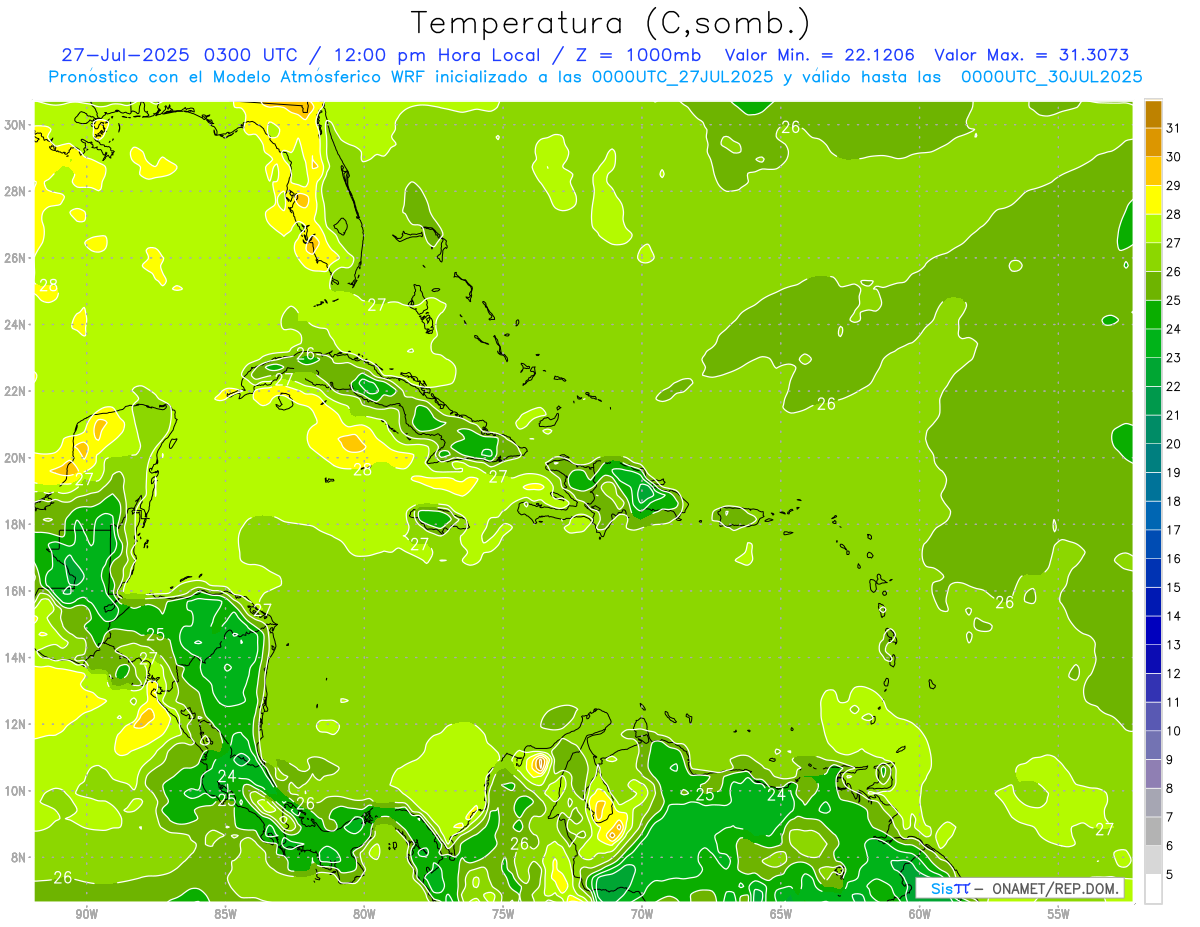Click the 20N latitude axis label

(x=14, y=458)
